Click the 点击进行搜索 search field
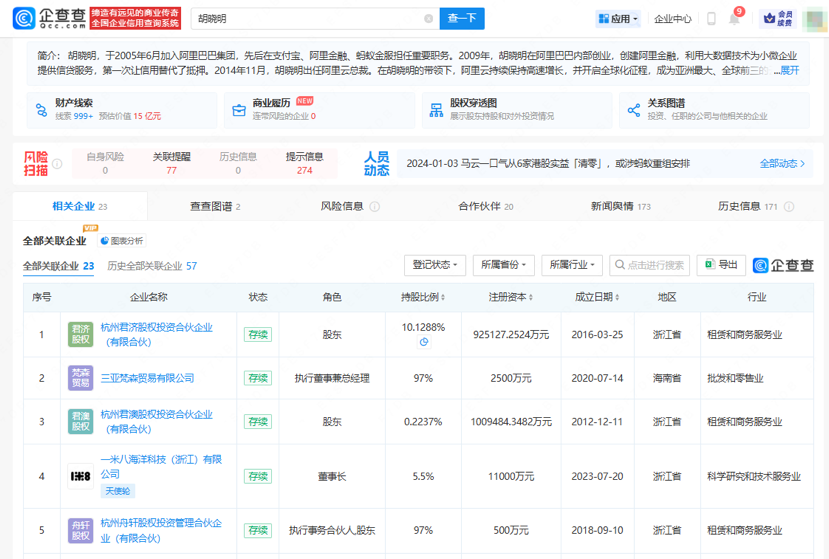The image size is (829, 559). pos(650,265)
